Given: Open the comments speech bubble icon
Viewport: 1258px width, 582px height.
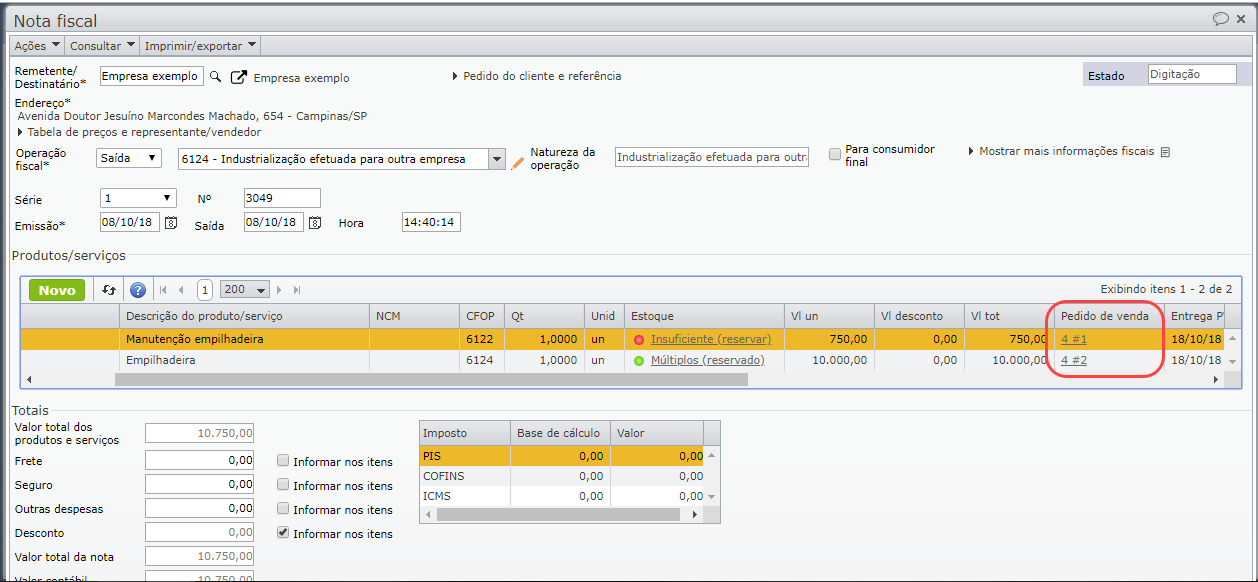Looking at the screenshot, I should coord(1221,18).
